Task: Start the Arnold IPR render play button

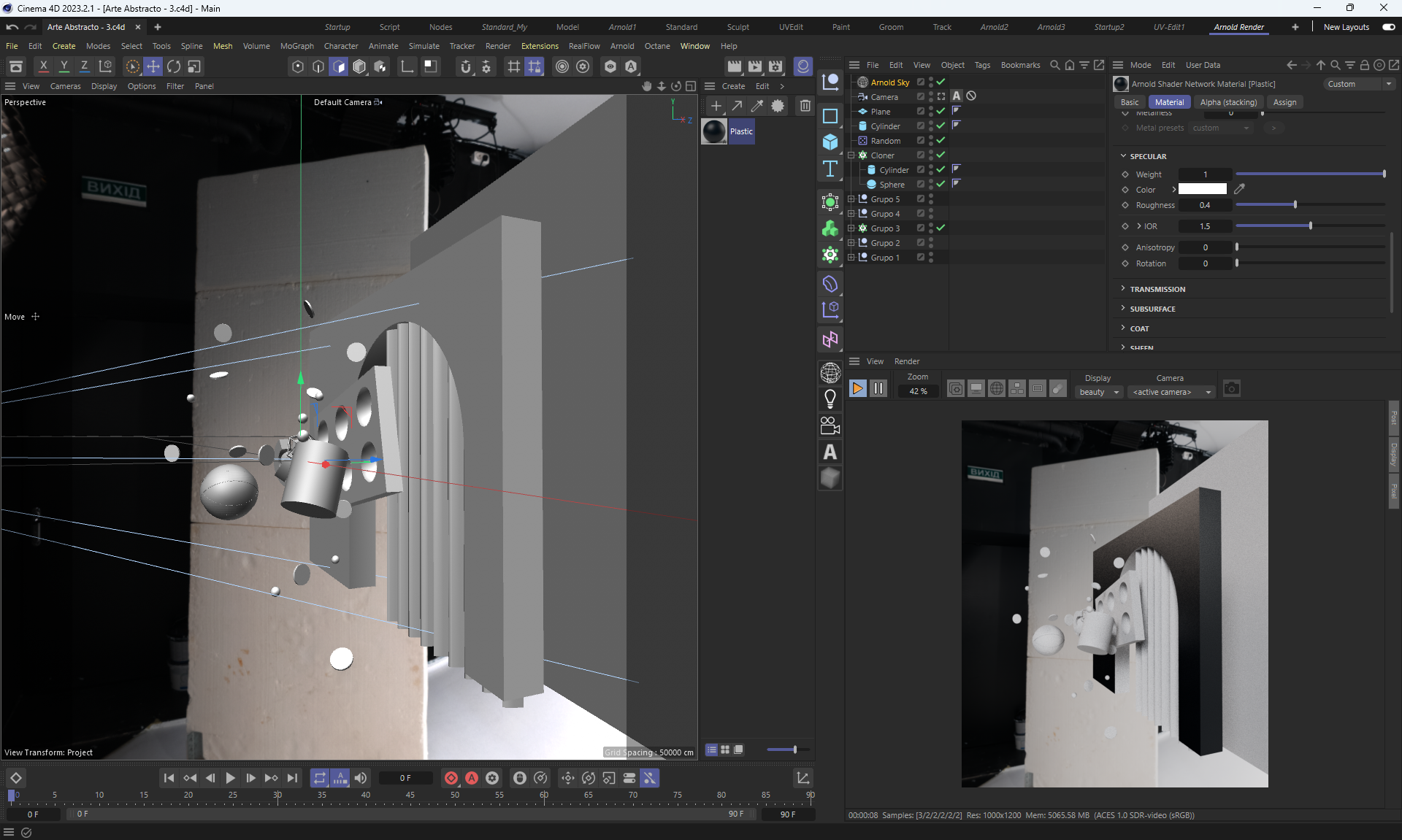Action: point(858,389)
